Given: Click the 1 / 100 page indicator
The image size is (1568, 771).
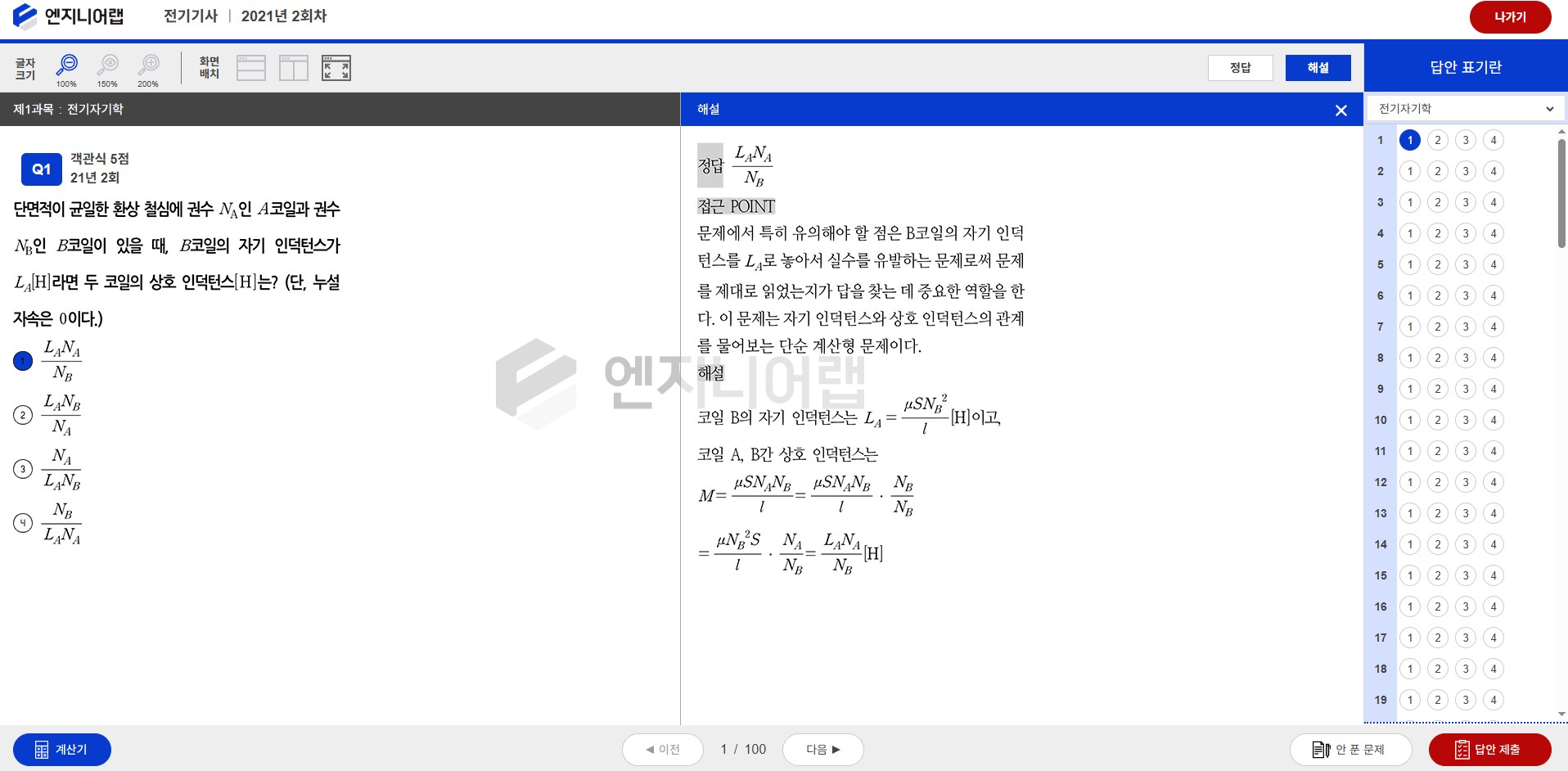Looking at the screenshot, I should (x=743, y=750).
